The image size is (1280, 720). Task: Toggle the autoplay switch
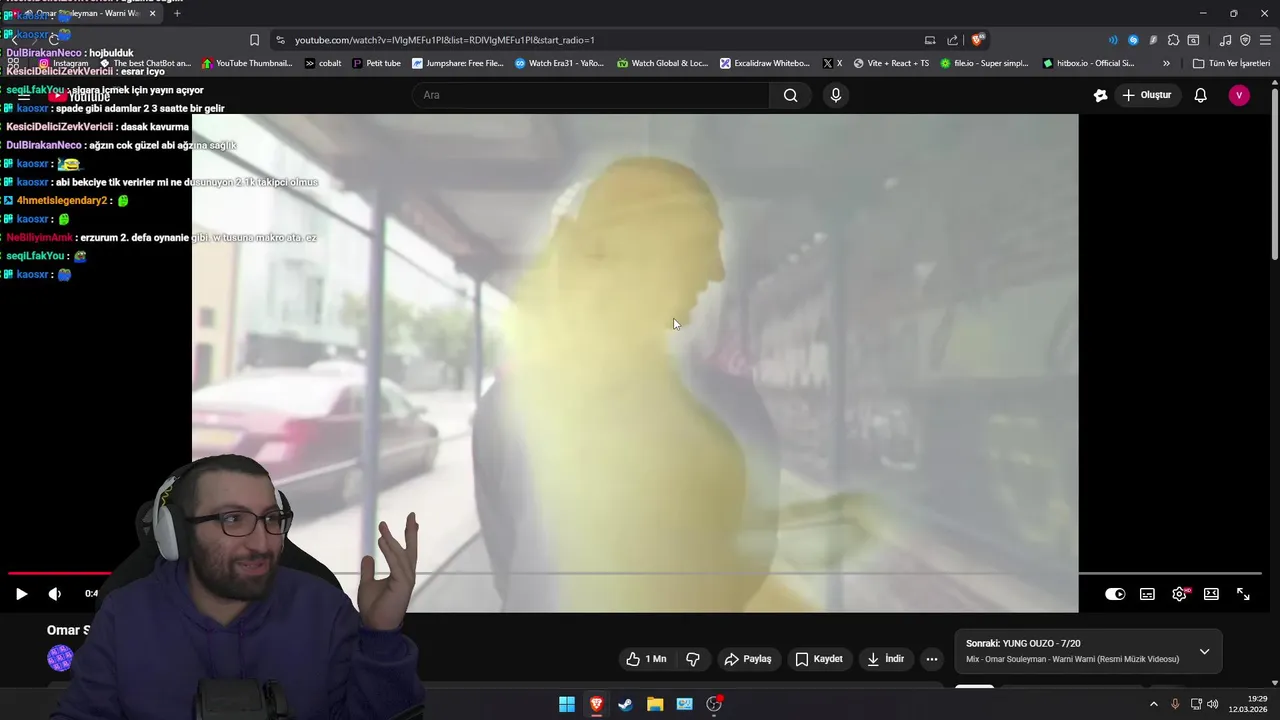(1115, 594)
